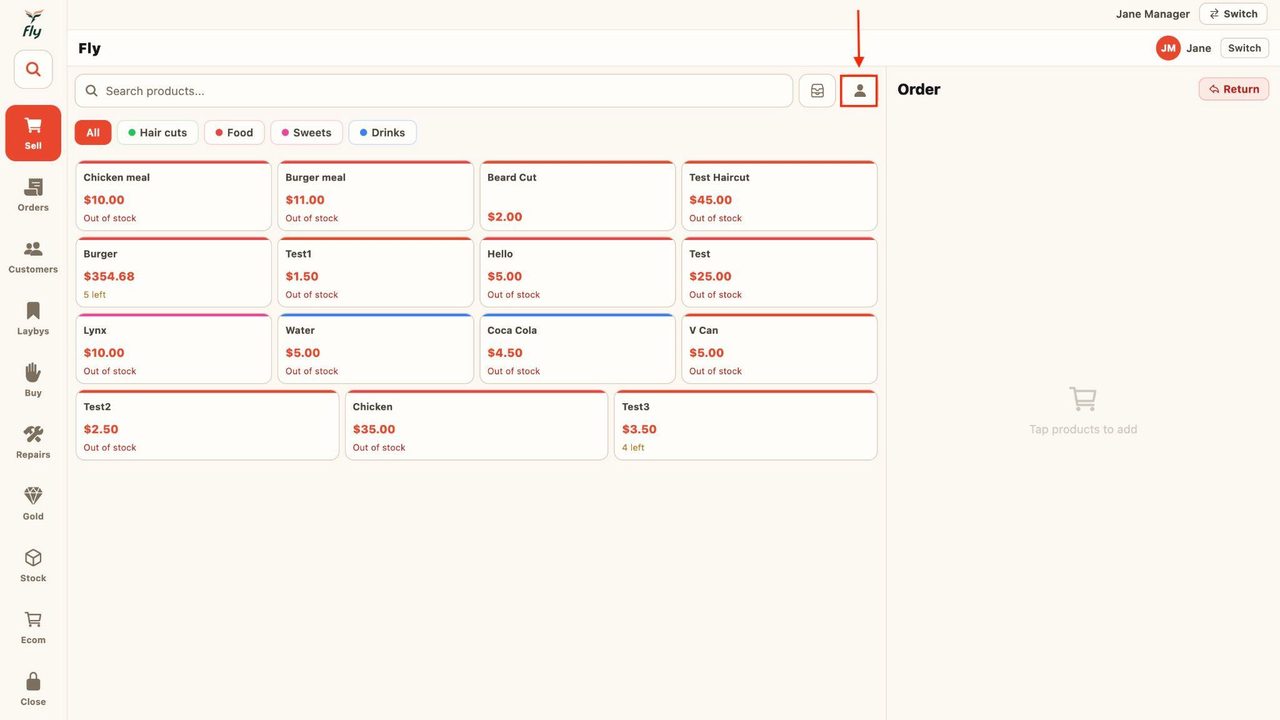Open the search icon in sidebar

[x=33, y=70]
